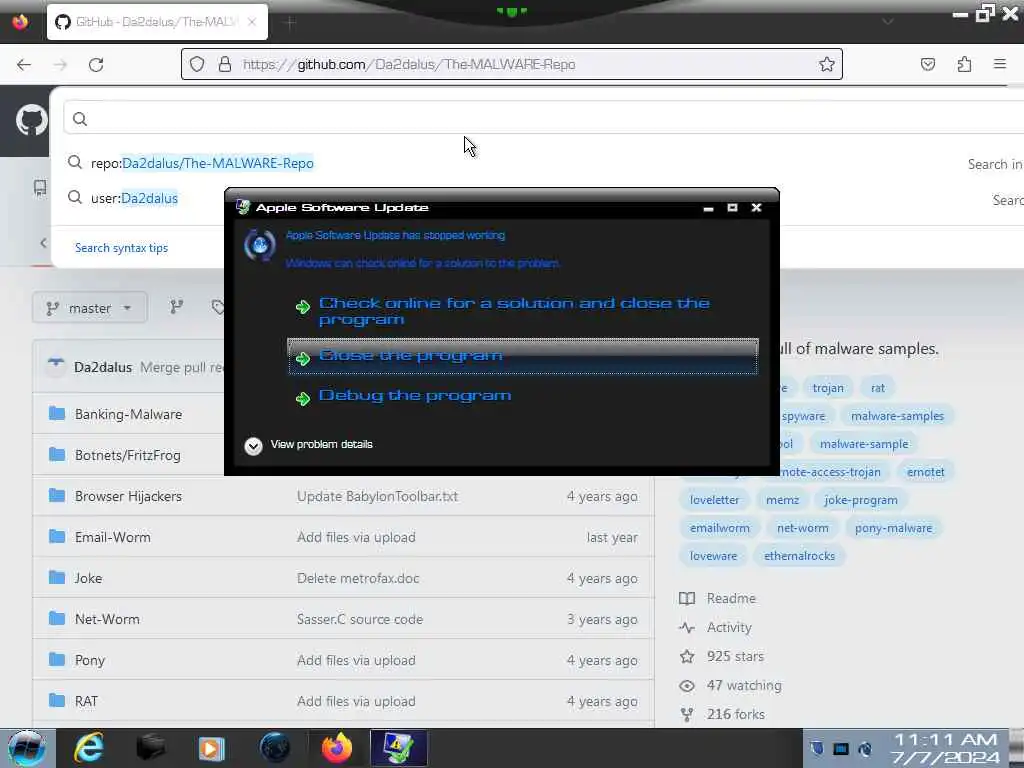Image resolution: width=1024 pixels, height=768 pixels.
Task: Click the padlock site security icon
Action: (x=225, y=64)
